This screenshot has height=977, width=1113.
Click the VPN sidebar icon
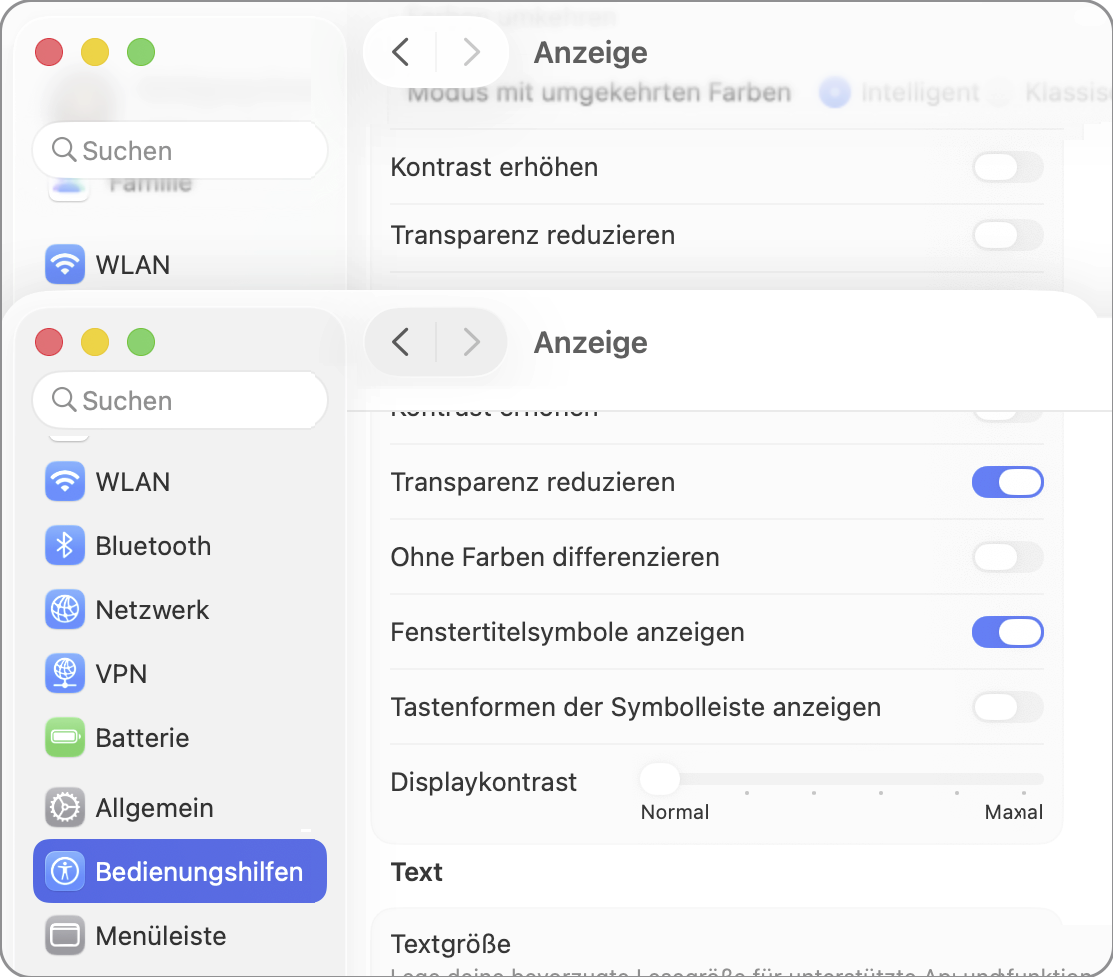[x=65, y=674]
